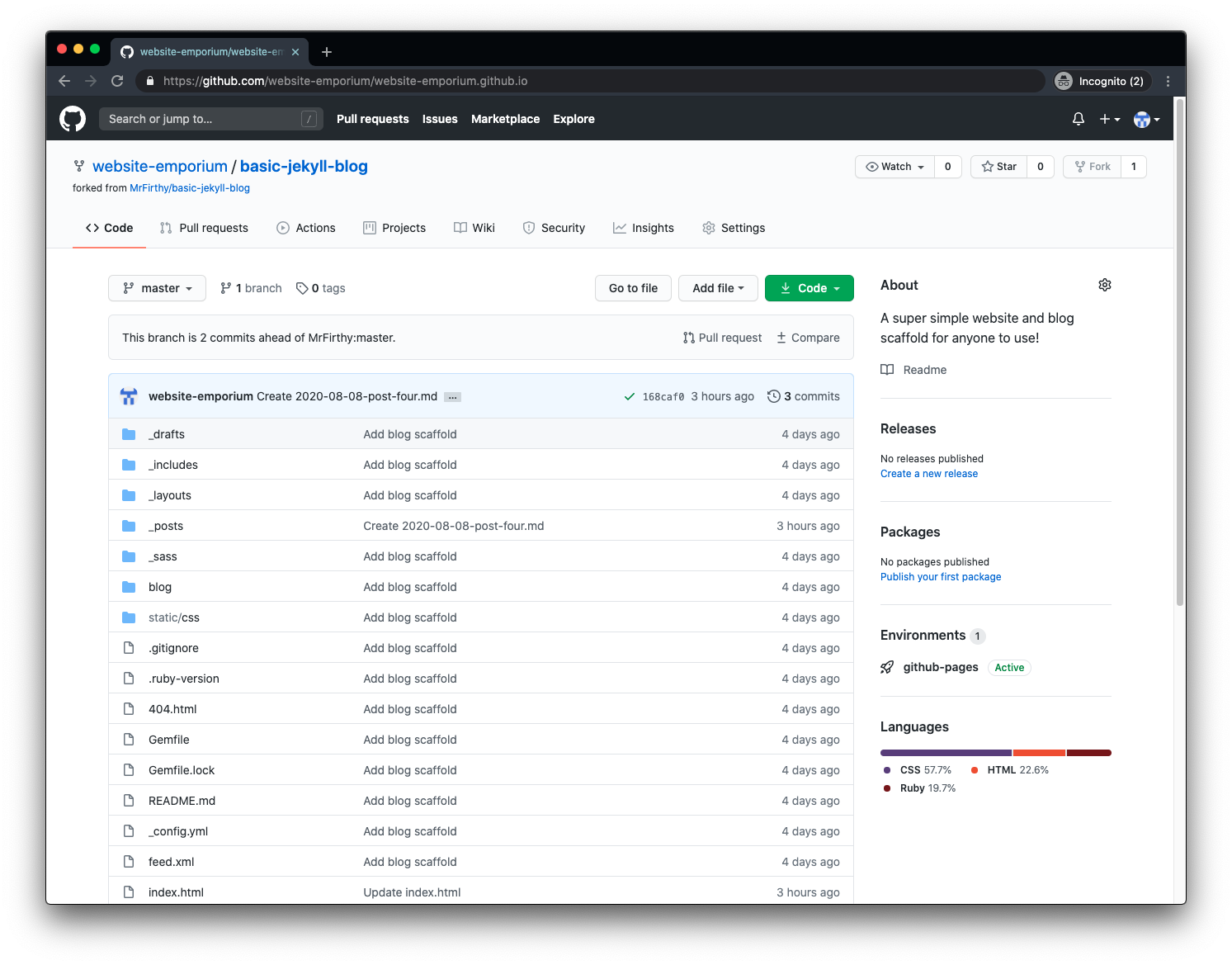Screen dimensions: 1232x965
Task: Click the github-pages rocket icon
Action: [887, 667]
